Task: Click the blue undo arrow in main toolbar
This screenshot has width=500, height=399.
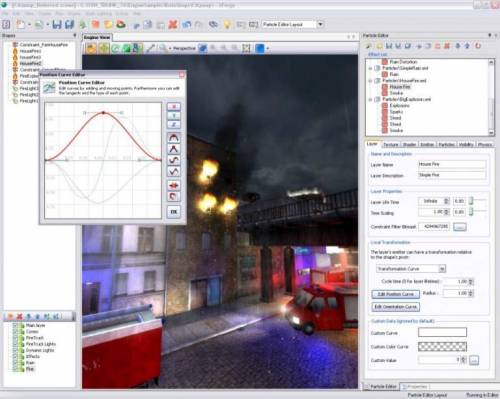Action: pos(186,24)
